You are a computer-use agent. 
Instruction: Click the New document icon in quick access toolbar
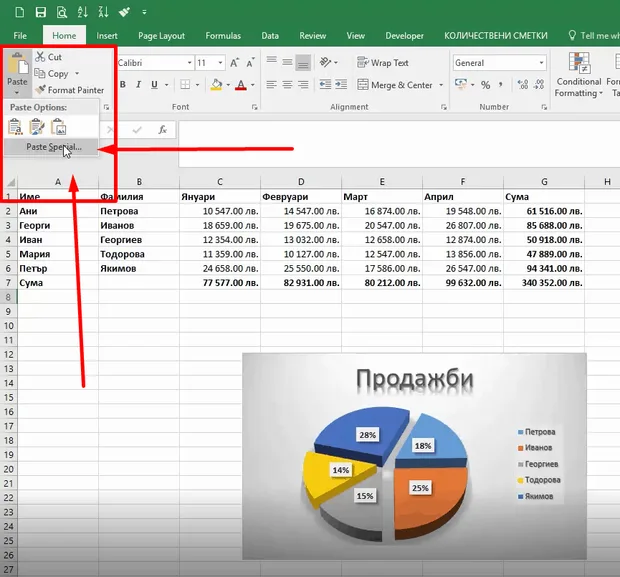coord(19,12)
